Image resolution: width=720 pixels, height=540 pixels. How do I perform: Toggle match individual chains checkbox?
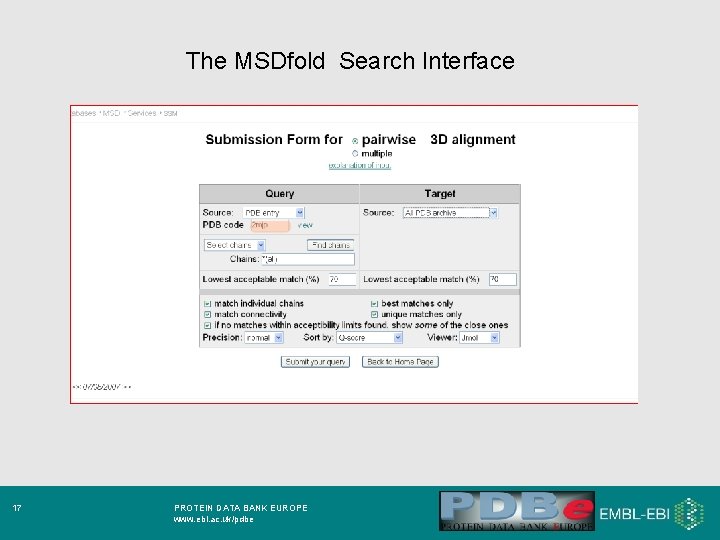click(208, 304)
